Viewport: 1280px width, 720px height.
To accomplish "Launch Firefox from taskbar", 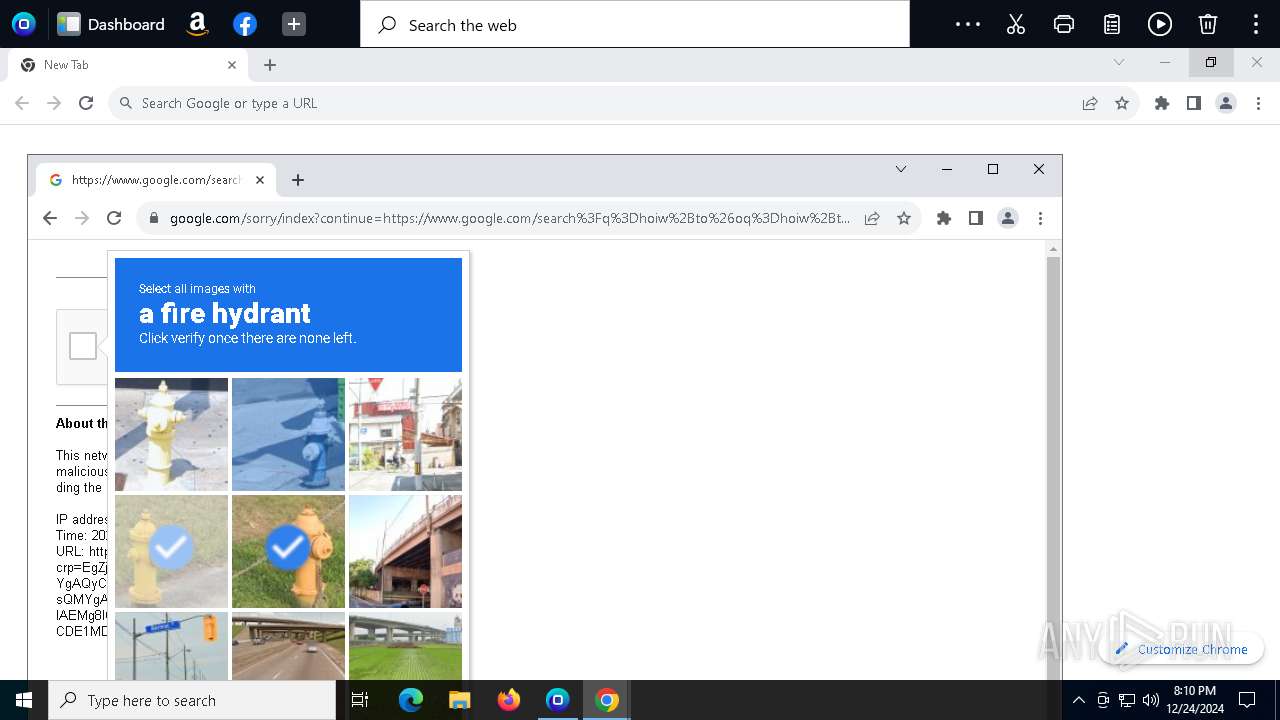I will 509,700.
